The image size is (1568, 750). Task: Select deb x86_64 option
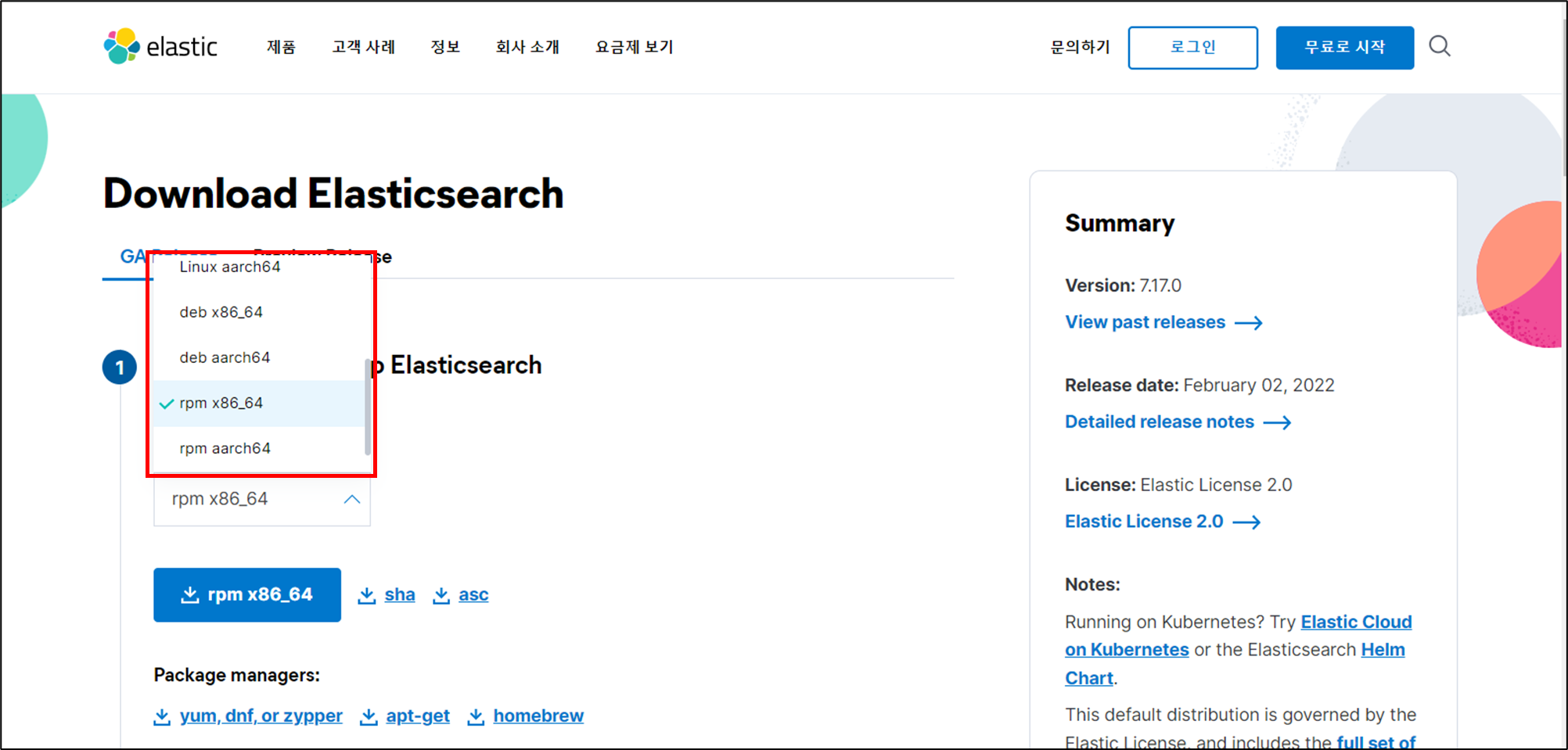(258, 312)
